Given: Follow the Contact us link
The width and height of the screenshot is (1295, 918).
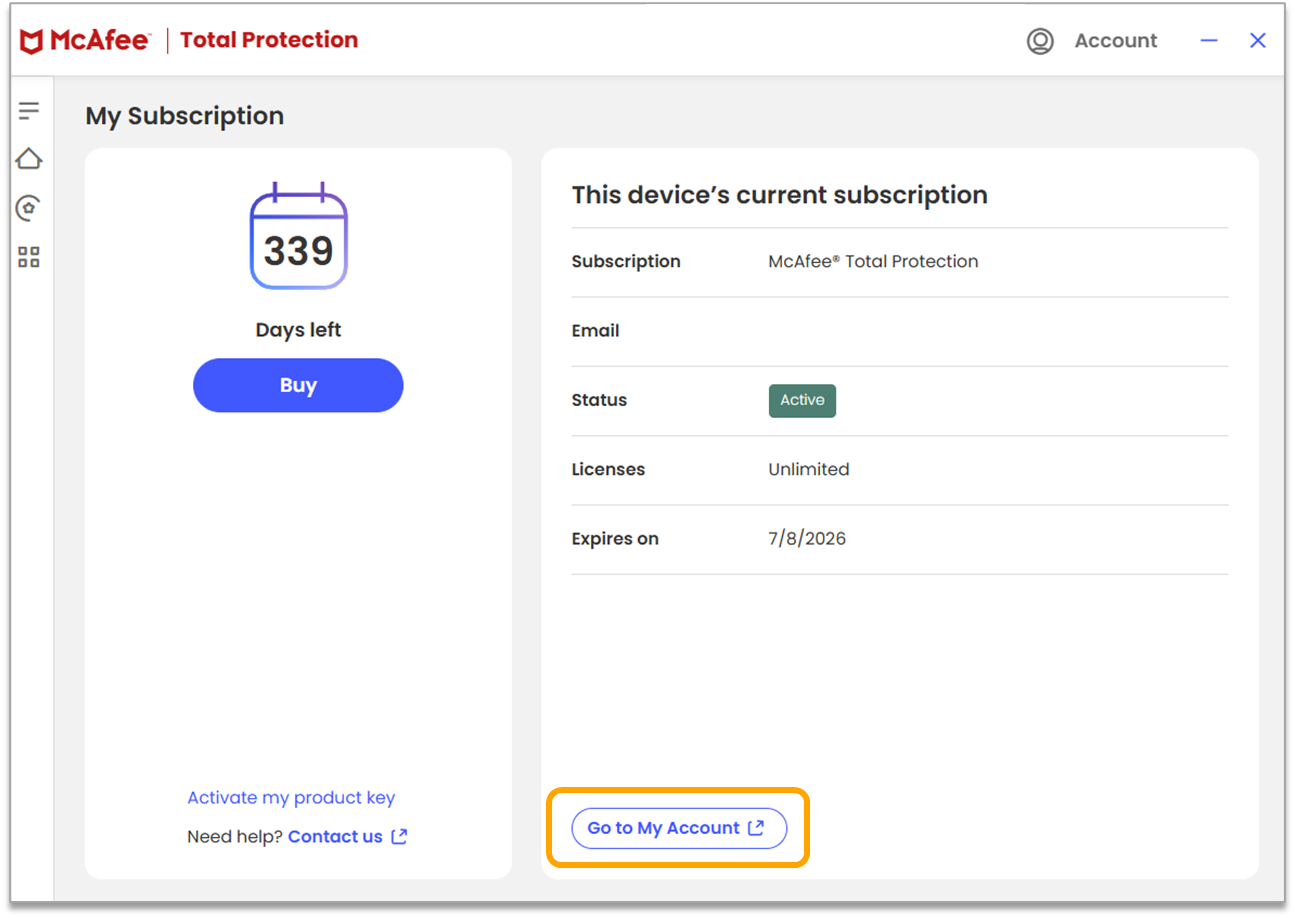Looking at the screenshot, I should tap(335, 837).
